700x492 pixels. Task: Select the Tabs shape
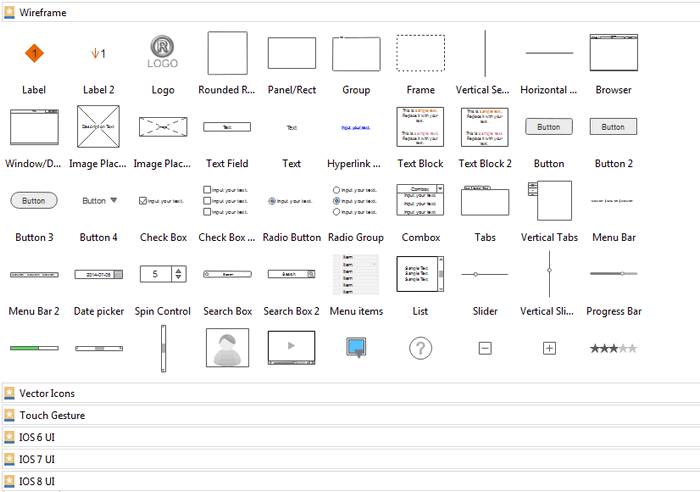pos(485,201)
